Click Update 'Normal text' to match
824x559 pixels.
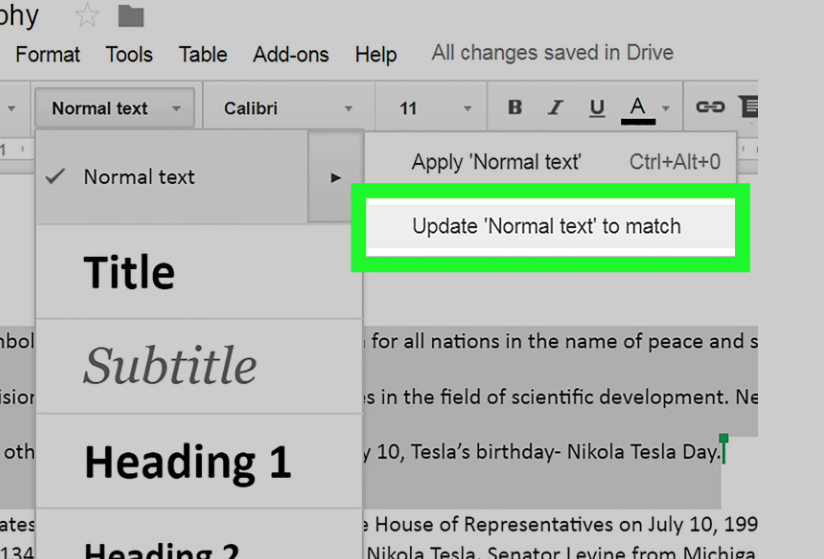(546, 227)
